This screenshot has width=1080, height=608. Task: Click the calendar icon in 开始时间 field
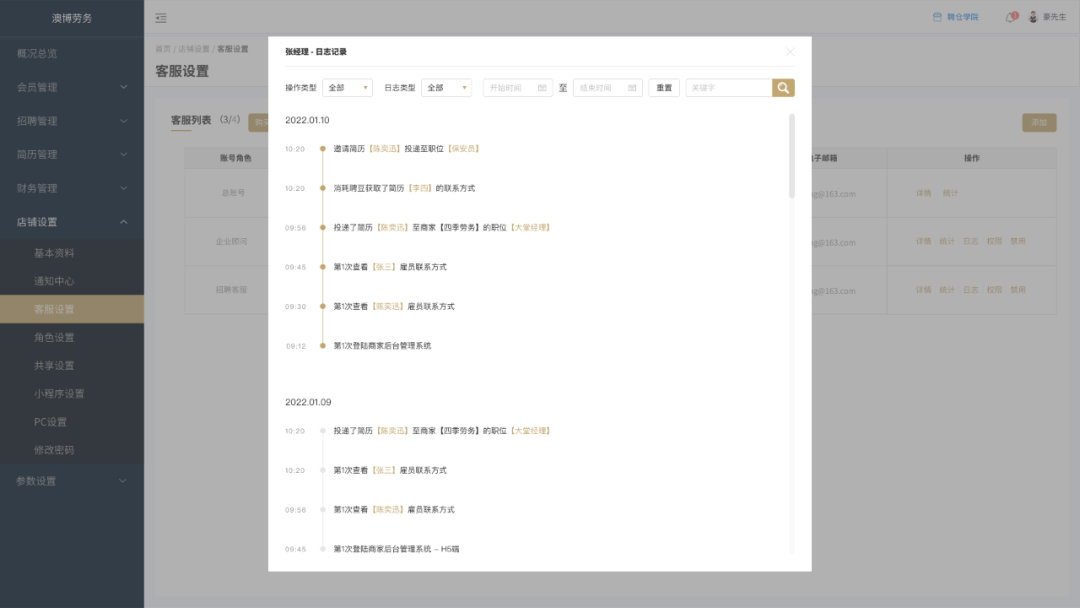(x=542, y=87)
